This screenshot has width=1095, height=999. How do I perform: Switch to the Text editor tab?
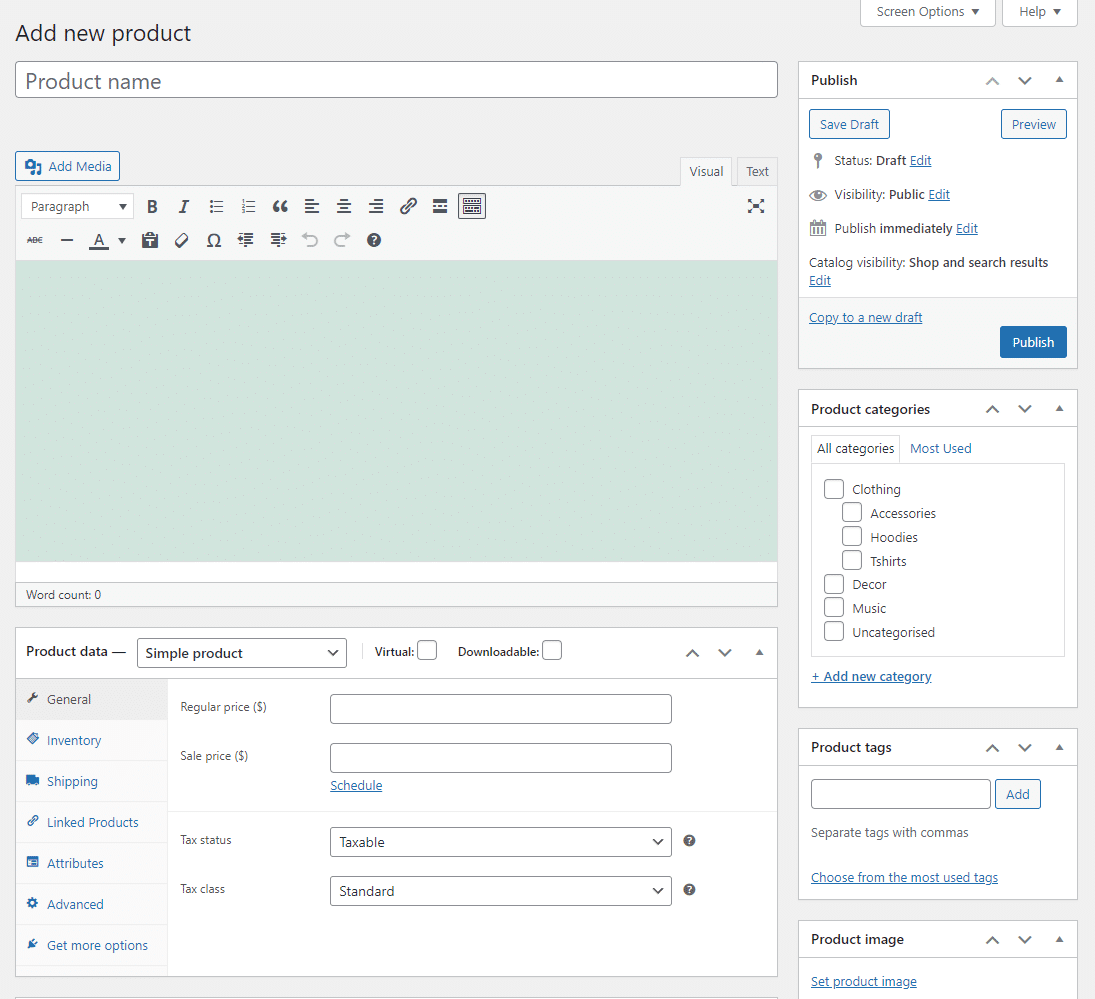click(756, 171)
